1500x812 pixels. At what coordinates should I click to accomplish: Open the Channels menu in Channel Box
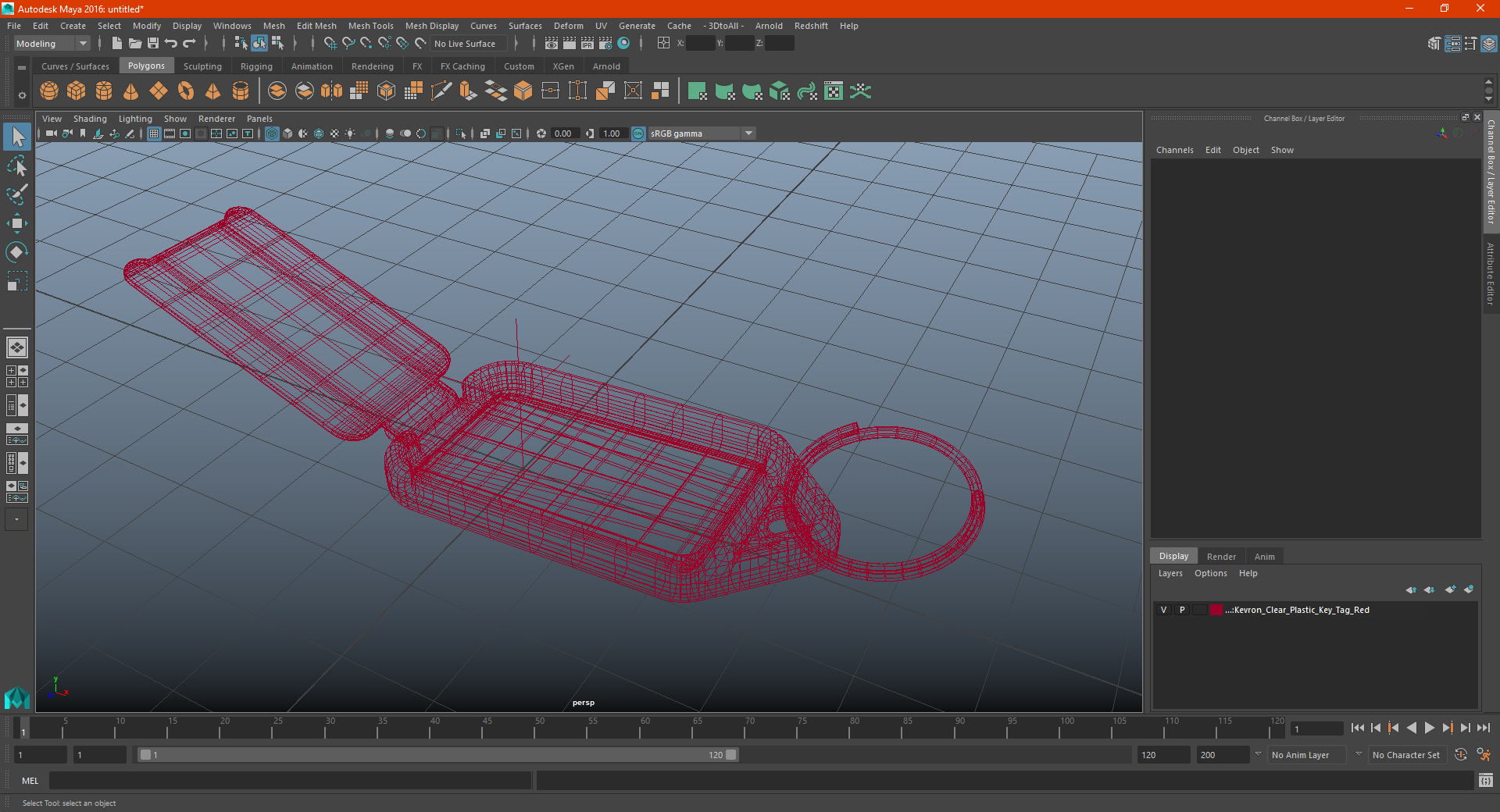(x=1175, y=150)
